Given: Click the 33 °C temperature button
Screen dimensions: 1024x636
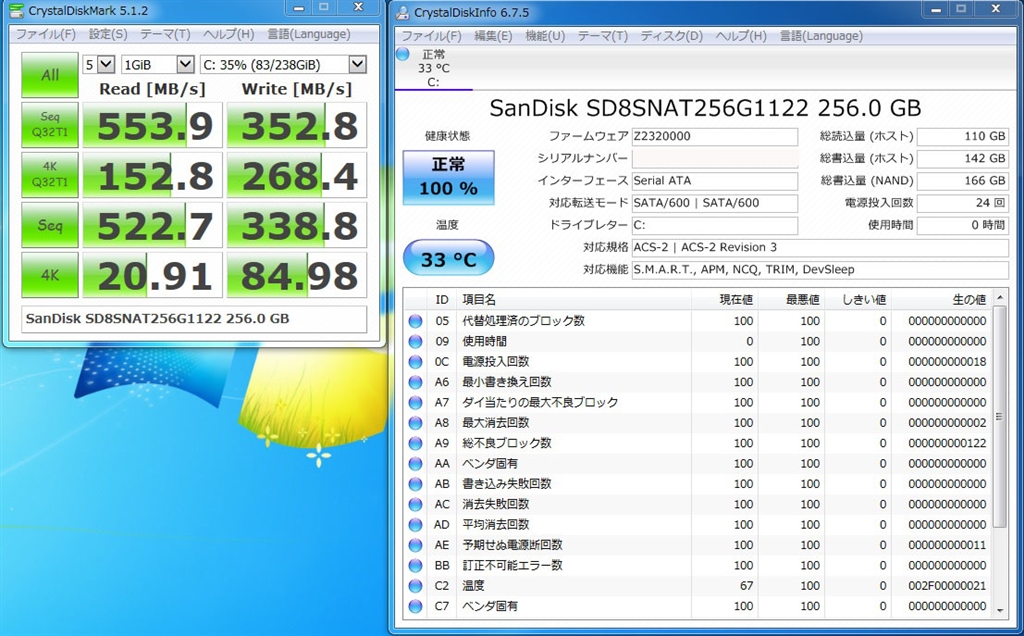Looking at the screenshot, I should coord(448,259).
